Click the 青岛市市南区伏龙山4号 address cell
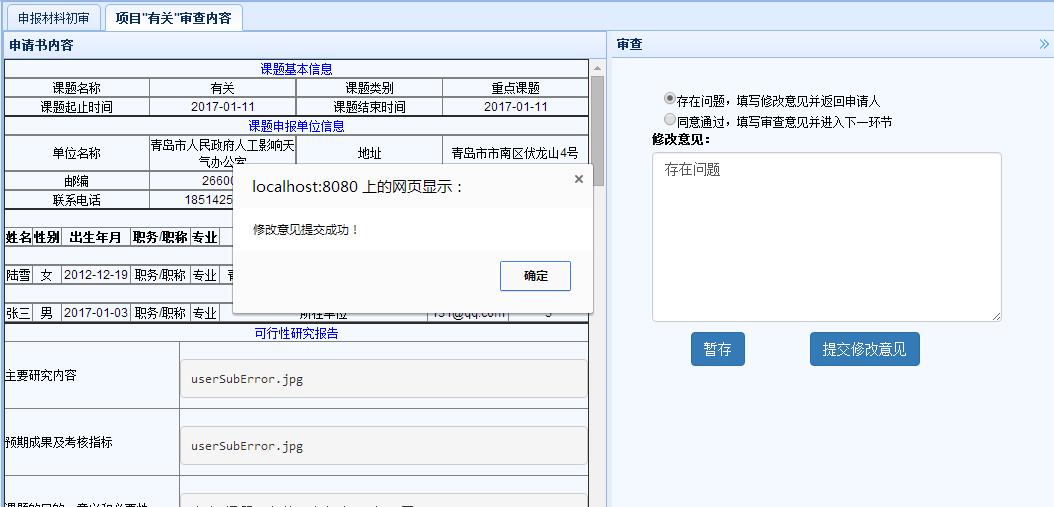Viewport: 1054px width, 507px height. point(515,153)
